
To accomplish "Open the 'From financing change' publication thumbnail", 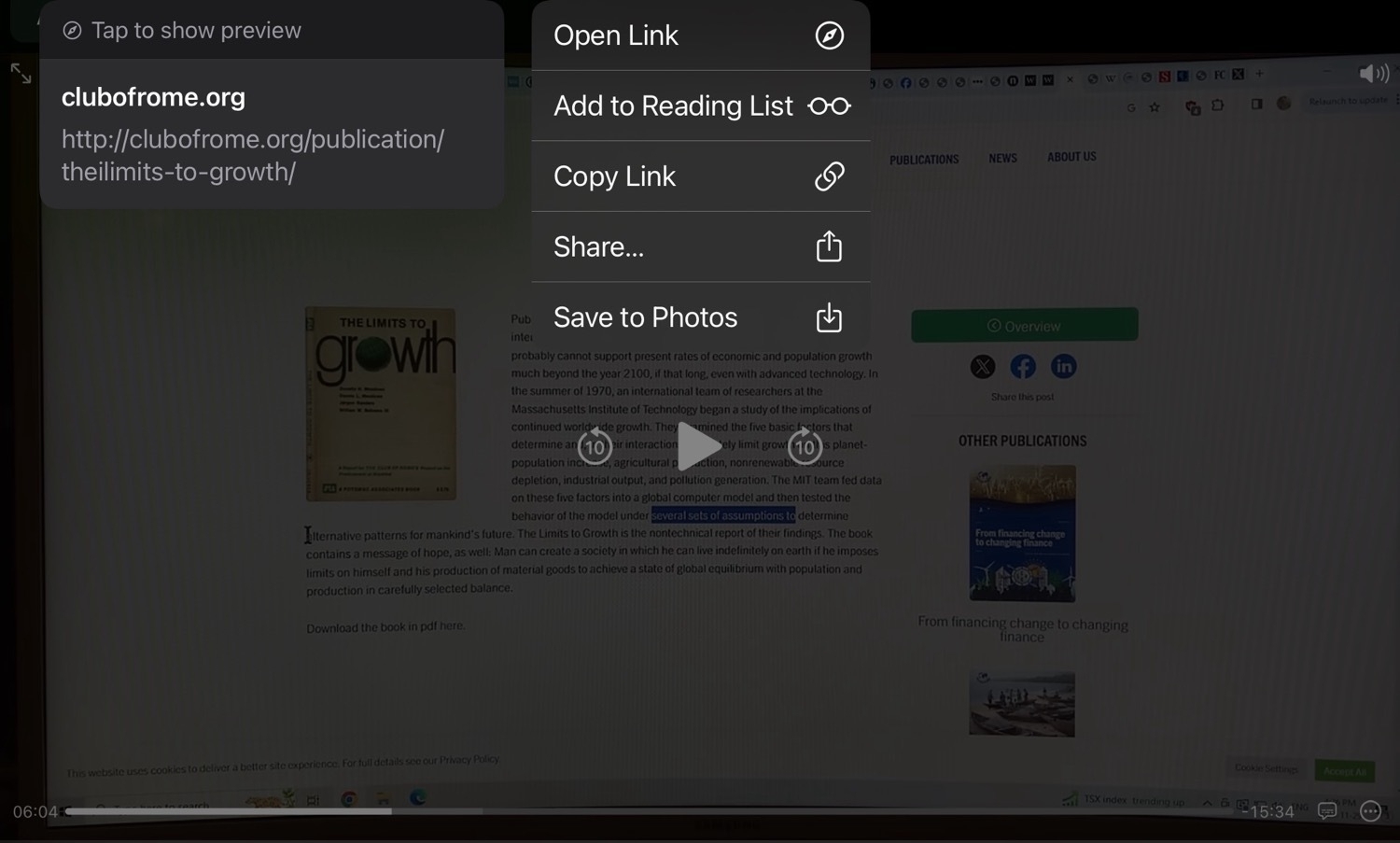I will point(1022,534).
